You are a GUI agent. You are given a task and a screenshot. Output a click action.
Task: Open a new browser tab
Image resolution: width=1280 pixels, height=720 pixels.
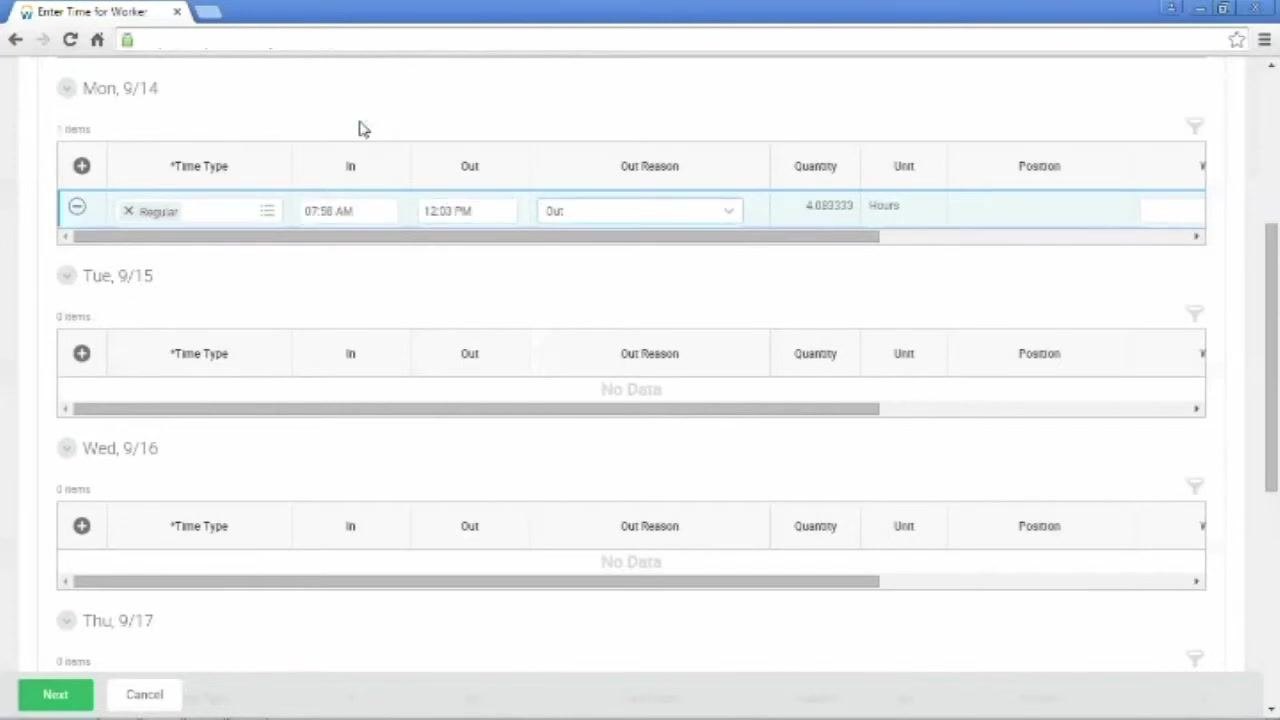[208, 12]
